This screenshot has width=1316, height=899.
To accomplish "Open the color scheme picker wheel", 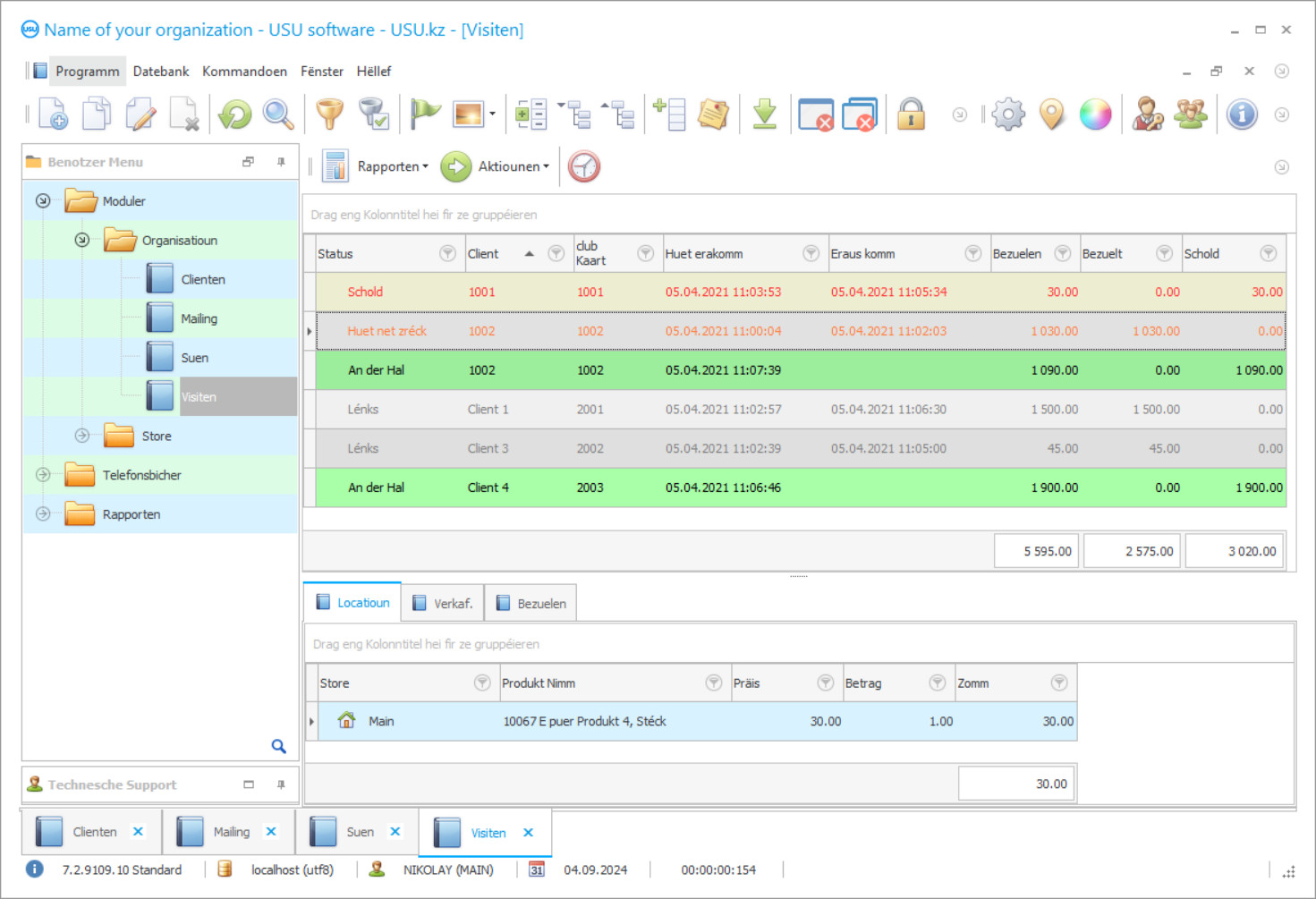I will [x=1095, y=114].
